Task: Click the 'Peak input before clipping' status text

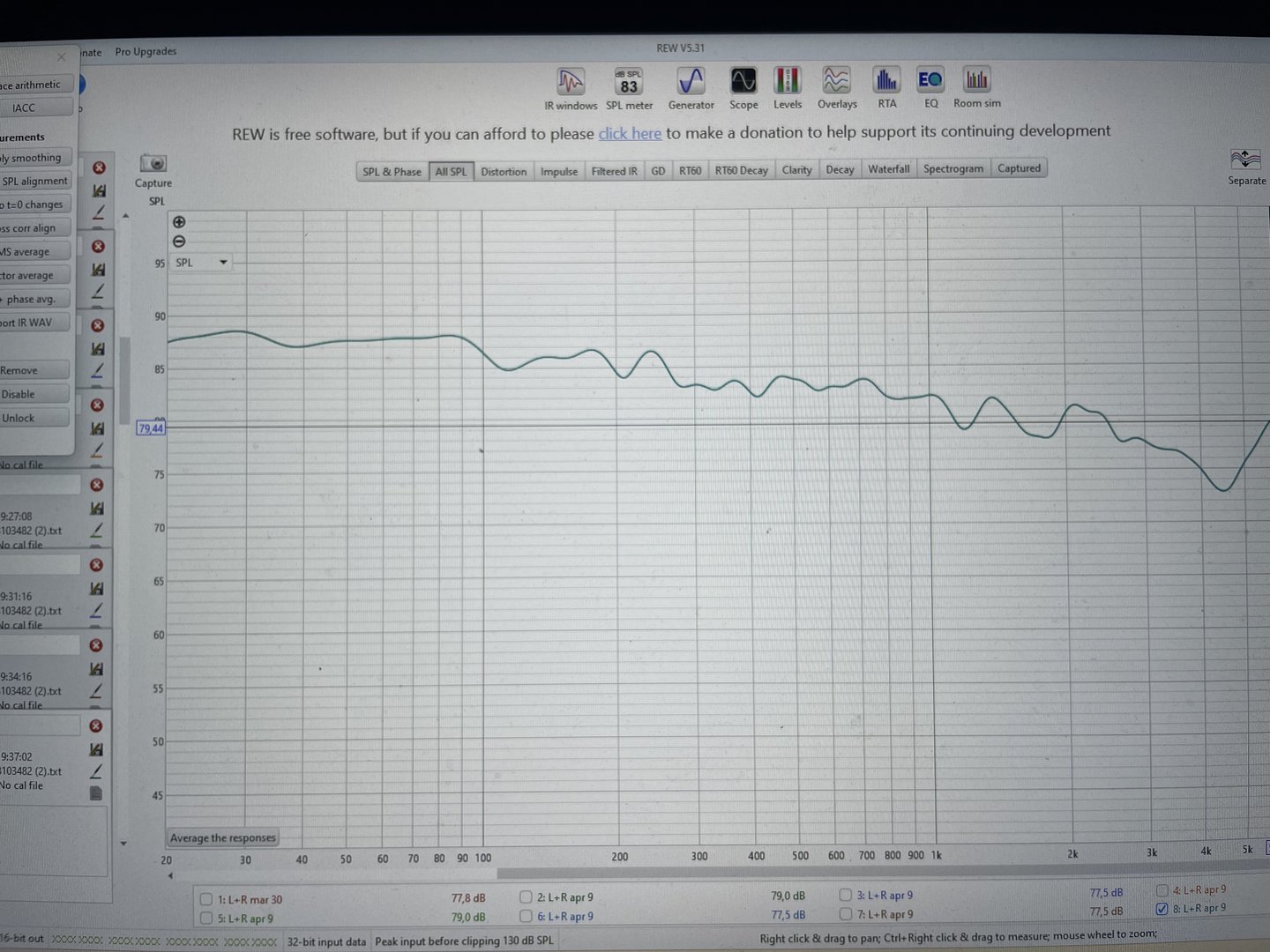Action: pyautogui.click(x=465, y=941)
